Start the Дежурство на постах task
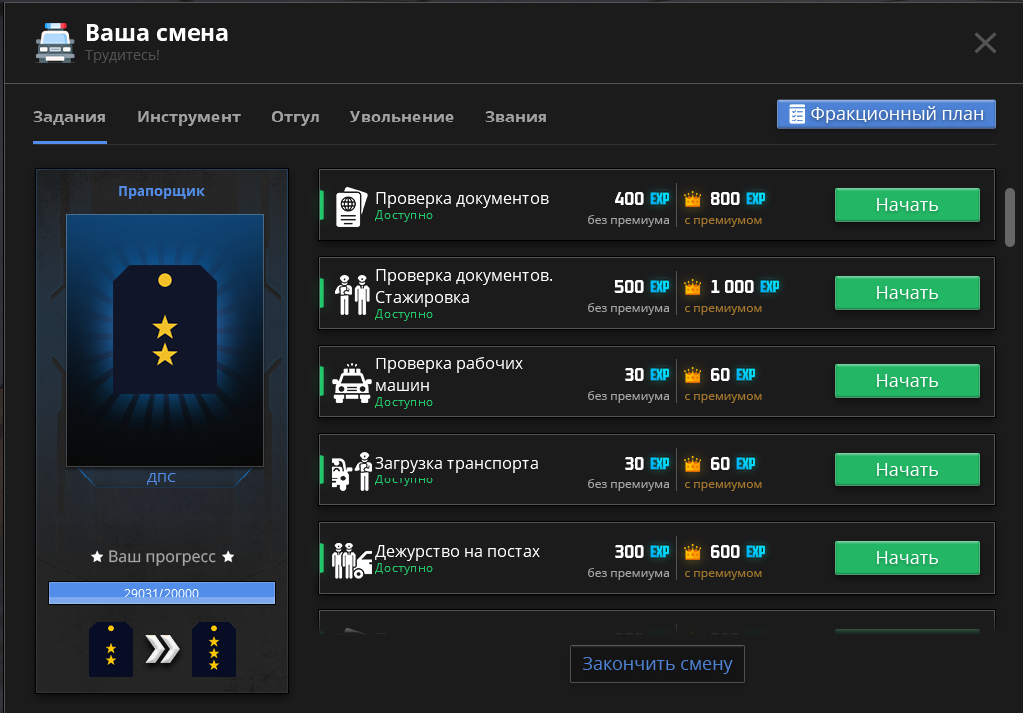 907,558
